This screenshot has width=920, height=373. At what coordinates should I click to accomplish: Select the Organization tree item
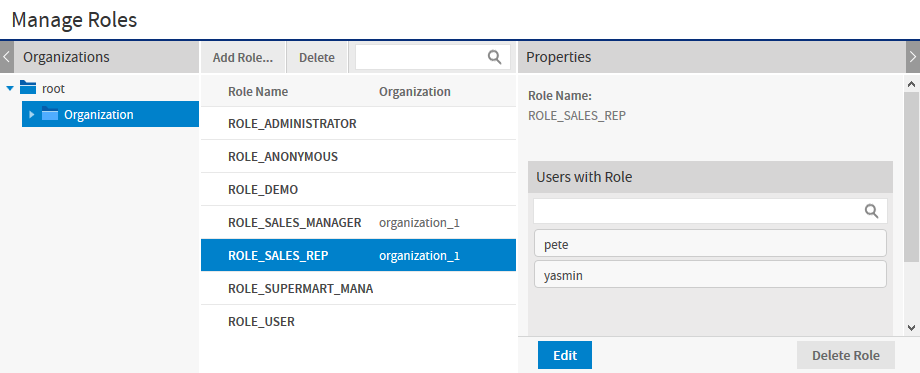[x=110, y=114]
